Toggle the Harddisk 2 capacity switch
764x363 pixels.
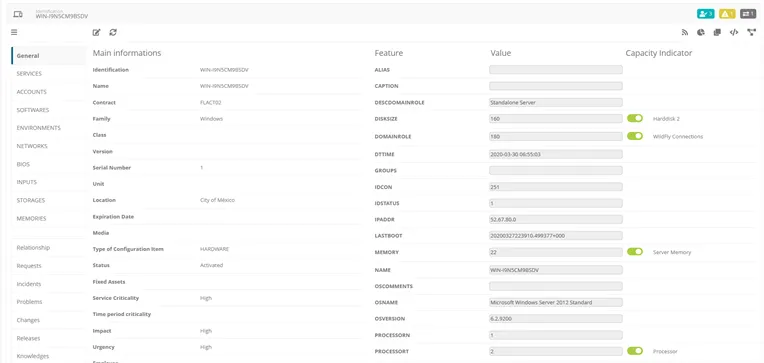[635, 118]
